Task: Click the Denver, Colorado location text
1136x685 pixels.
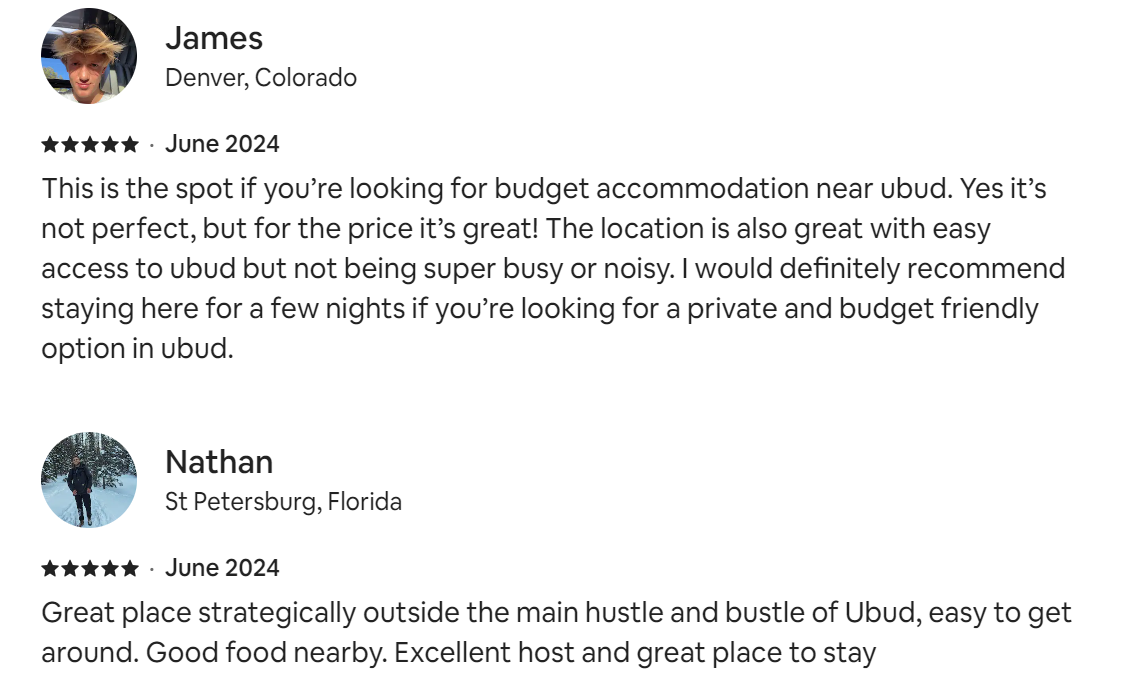Action: (x=261, y=78)
